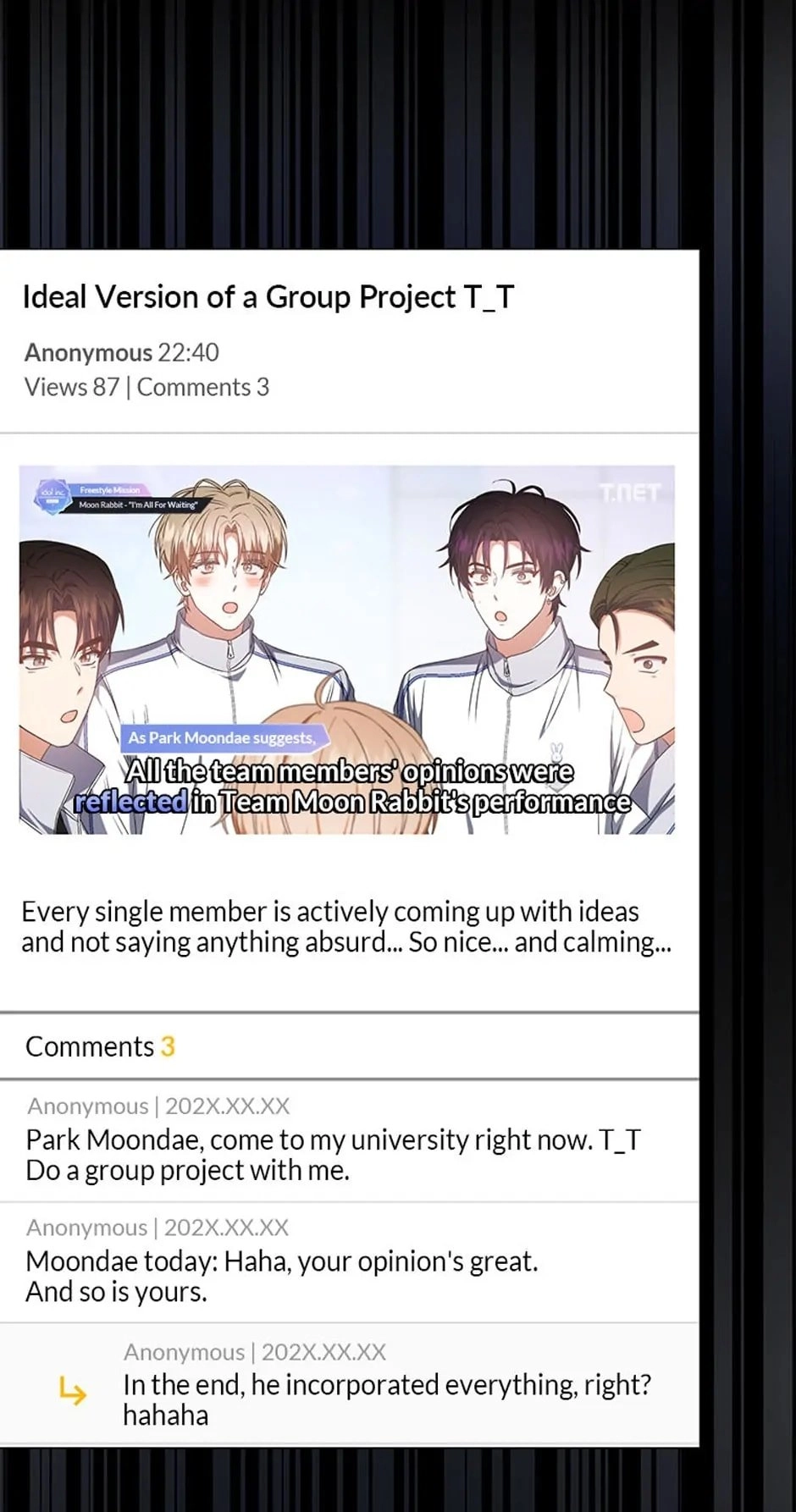Click the As Park Moondae suggests caption tag

(222, 737)
